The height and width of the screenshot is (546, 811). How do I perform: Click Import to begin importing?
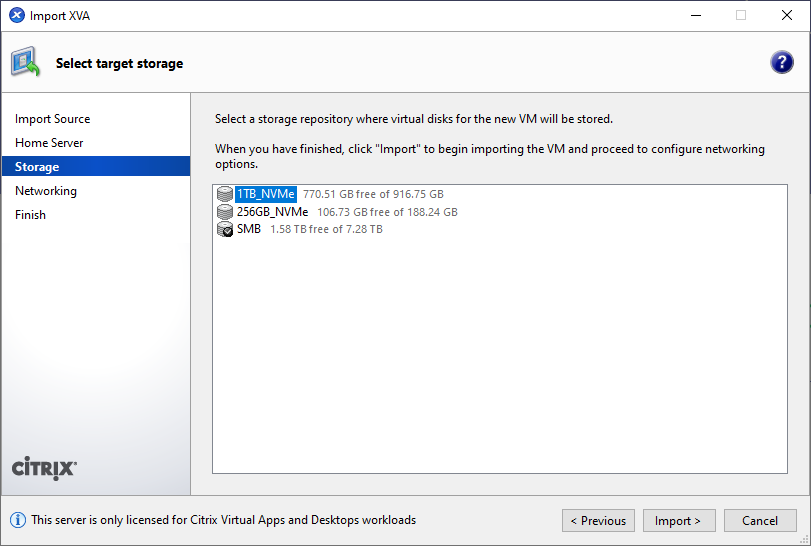[678, 521]
